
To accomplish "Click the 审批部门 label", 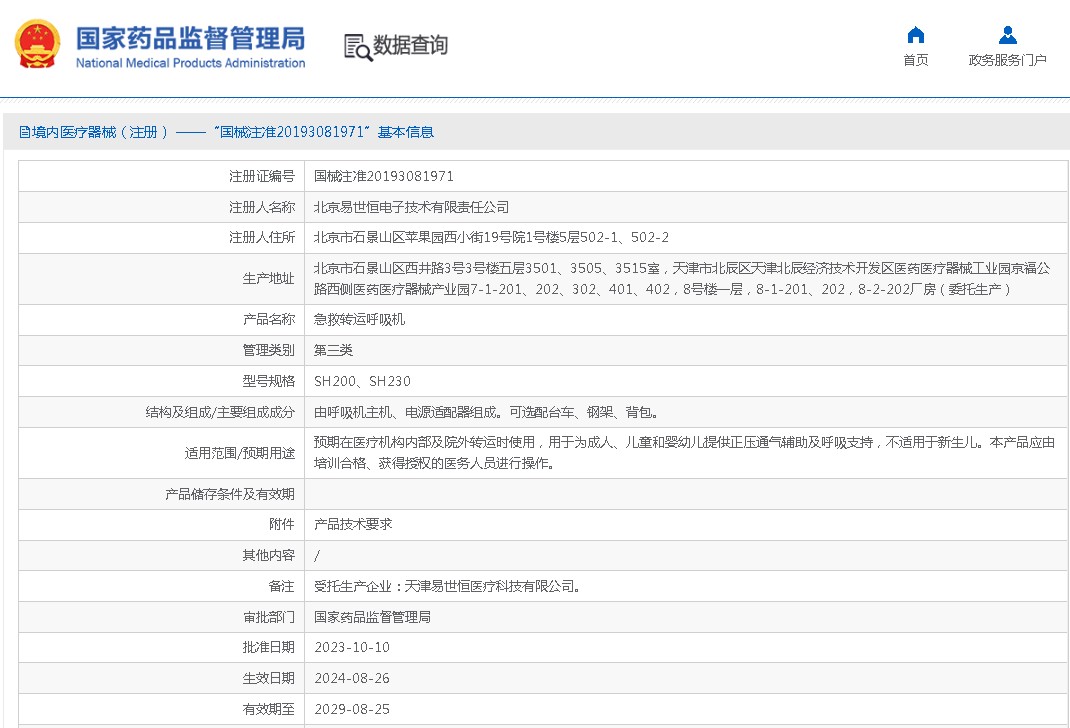I will [269, 617].
